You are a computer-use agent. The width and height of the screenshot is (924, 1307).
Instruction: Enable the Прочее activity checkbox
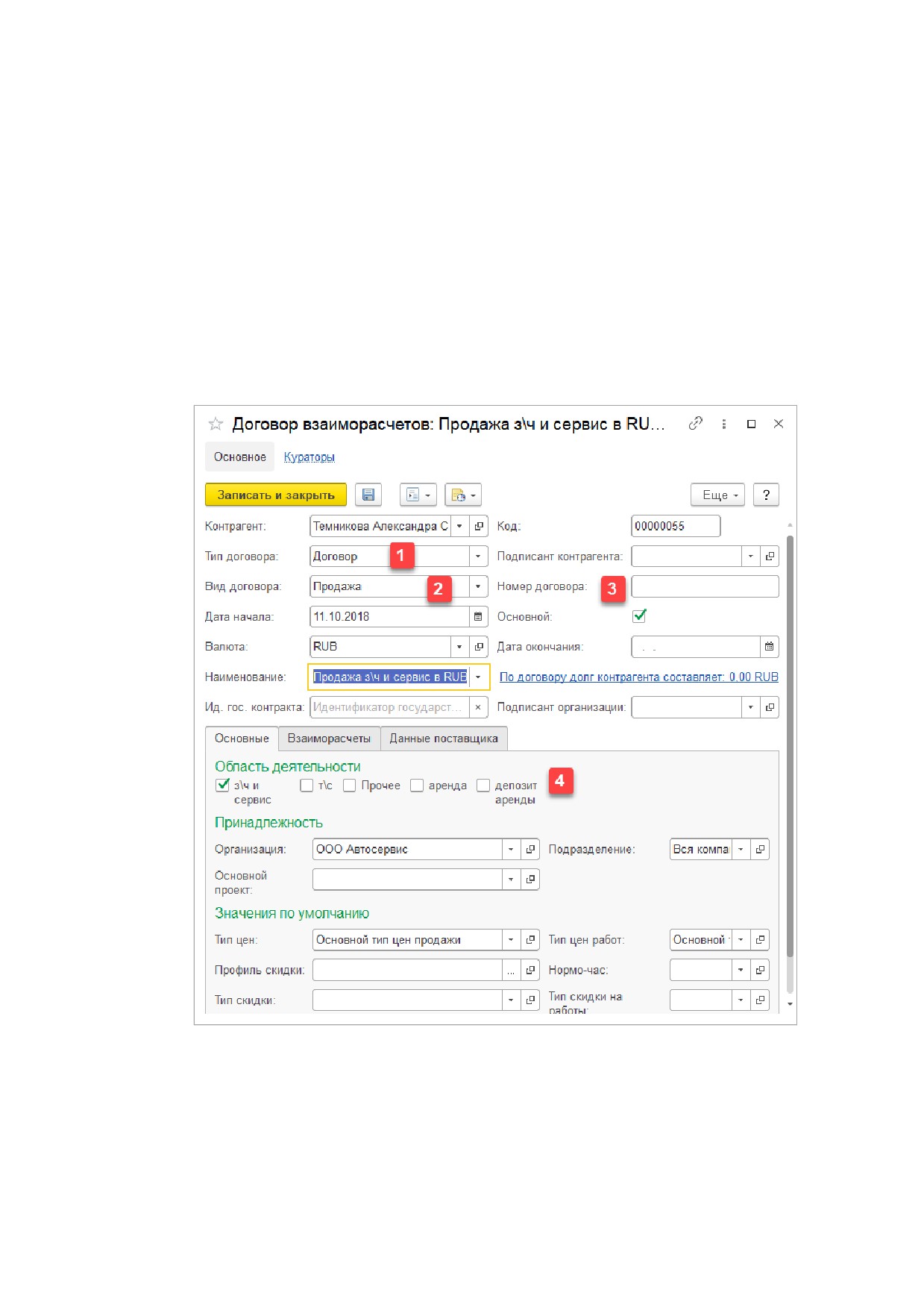(349, 786)
